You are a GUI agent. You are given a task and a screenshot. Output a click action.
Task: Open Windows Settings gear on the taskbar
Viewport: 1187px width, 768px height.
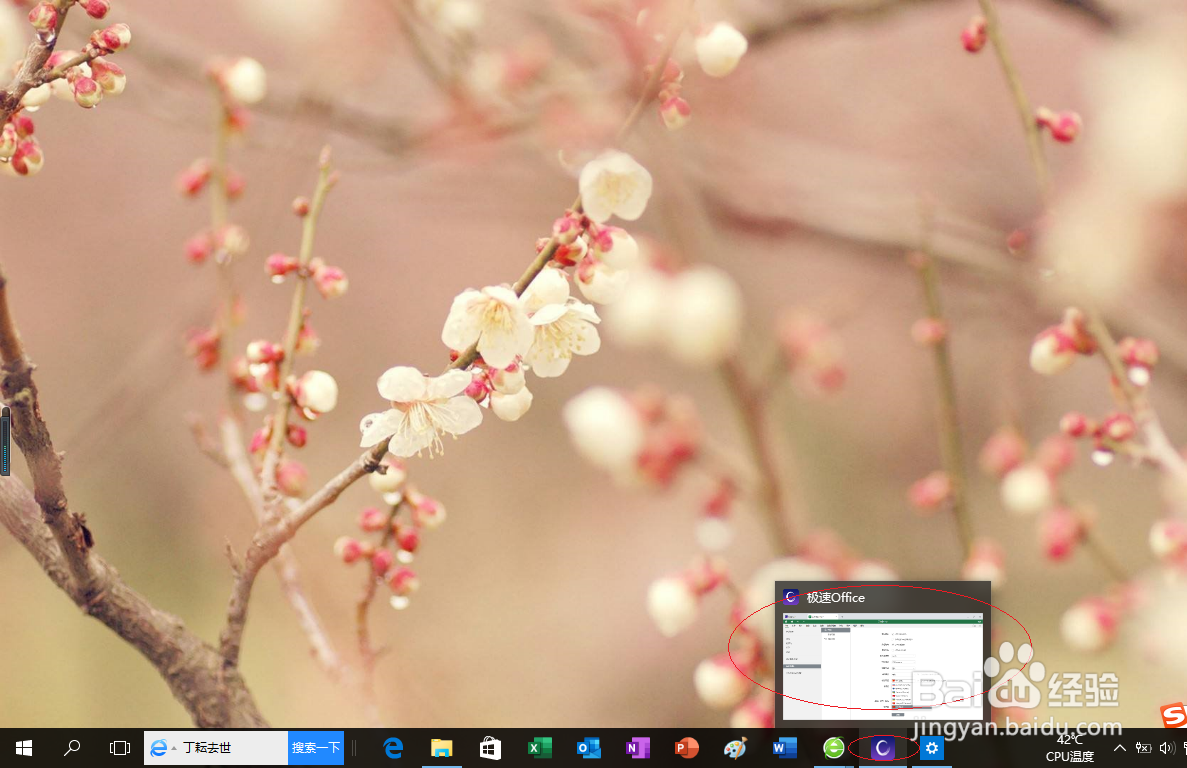point(930,747)
